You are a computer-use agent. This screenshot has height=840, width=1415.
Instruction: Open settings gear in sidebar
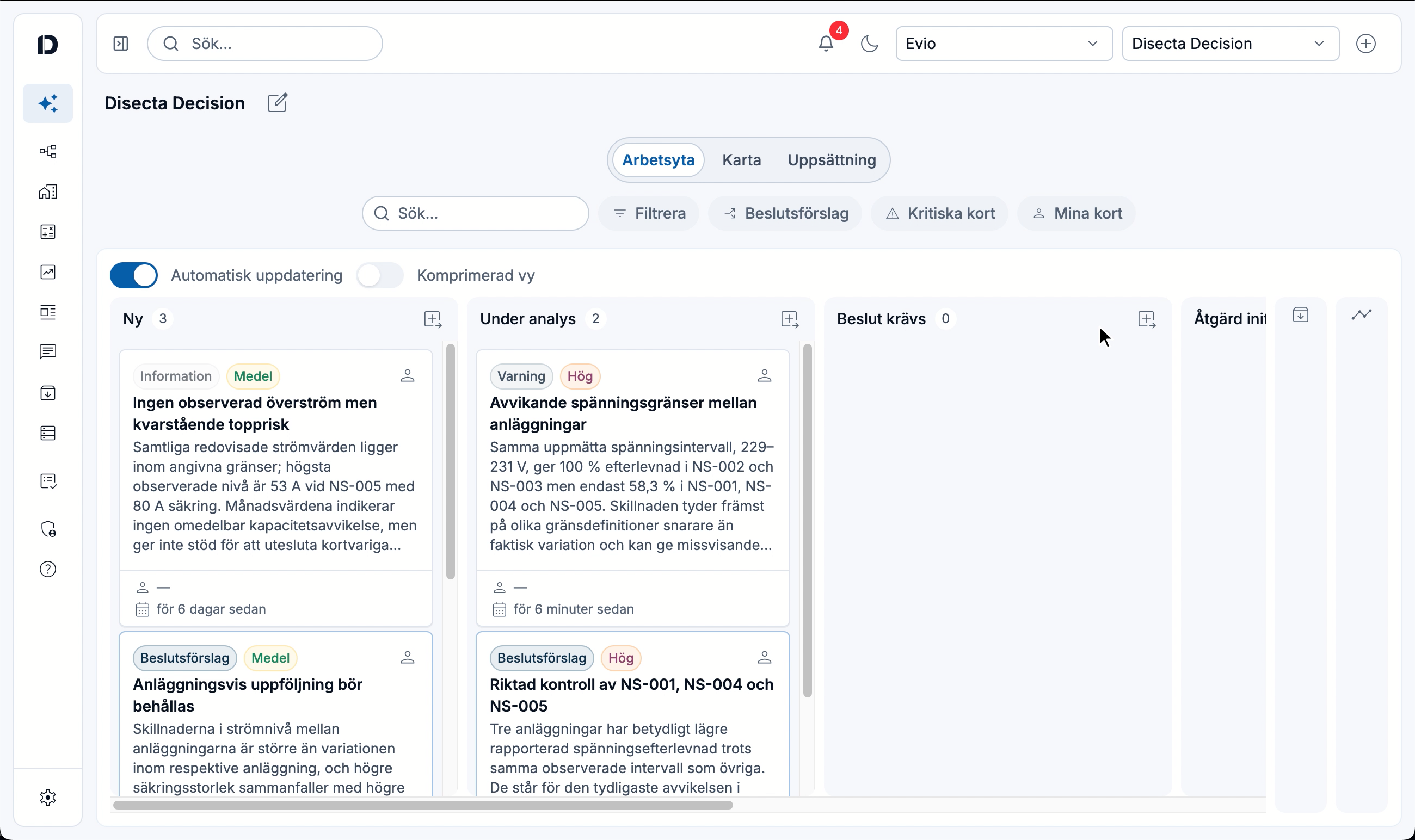coord(48,798)
